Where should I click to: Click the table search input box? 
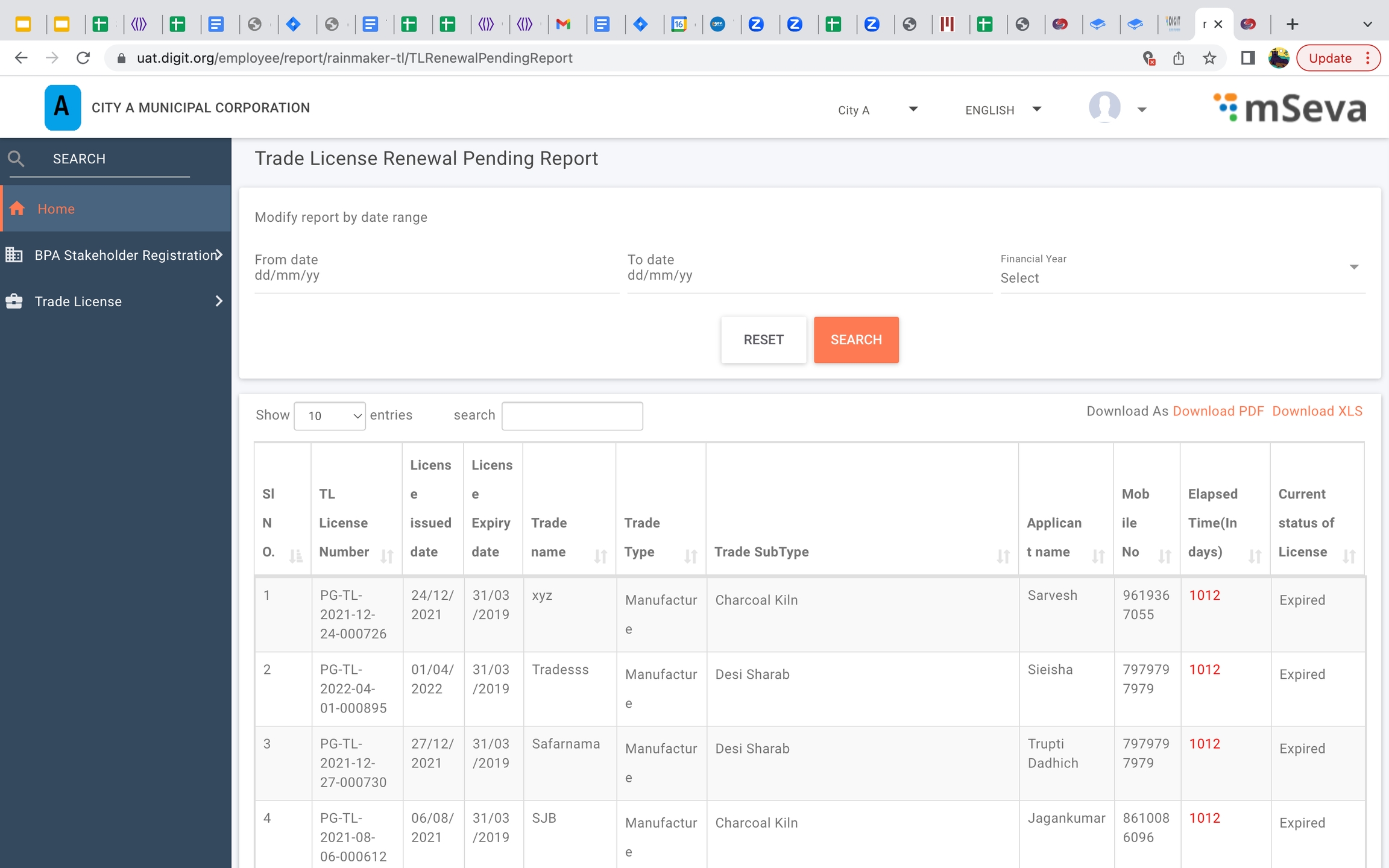tap(572, 416)
